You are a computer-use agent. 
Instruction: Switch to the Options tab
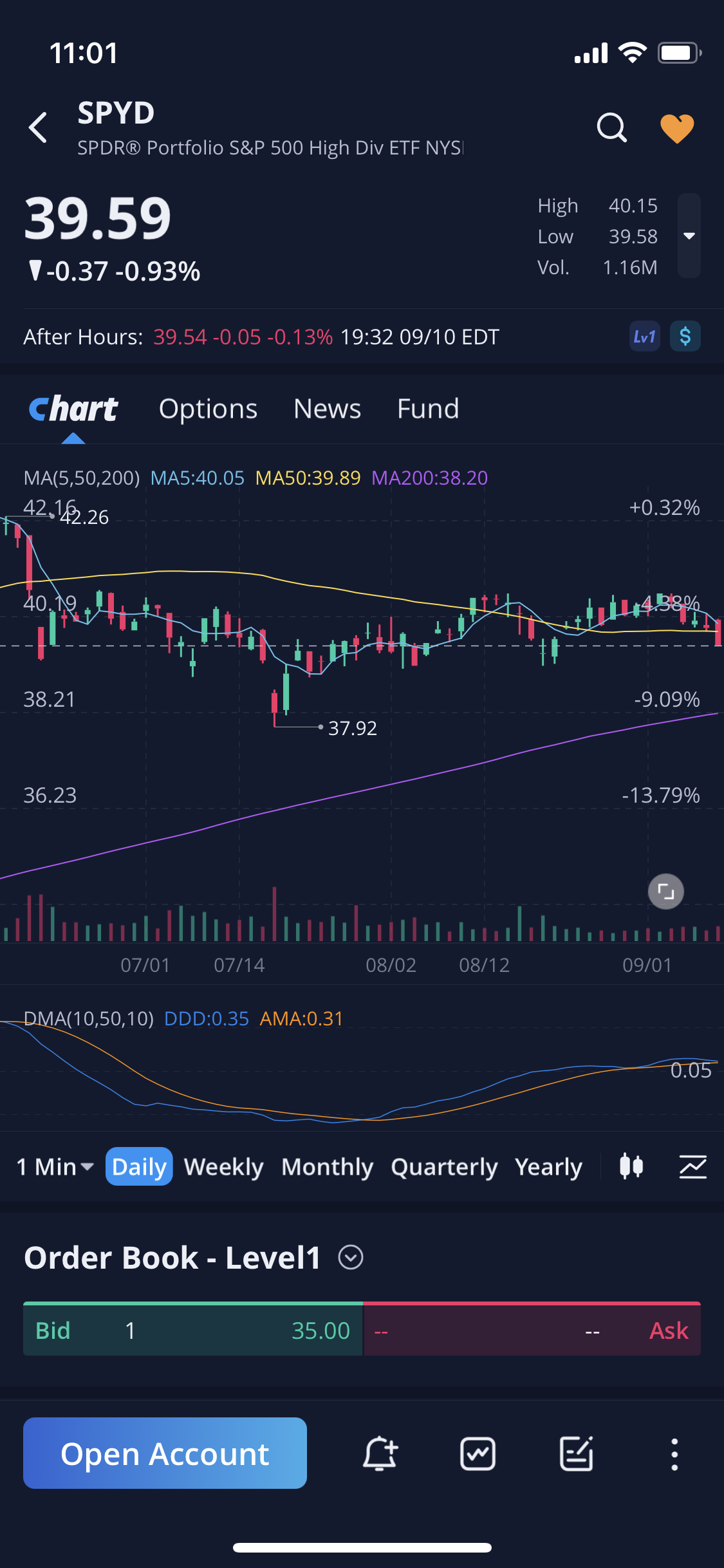208,409
